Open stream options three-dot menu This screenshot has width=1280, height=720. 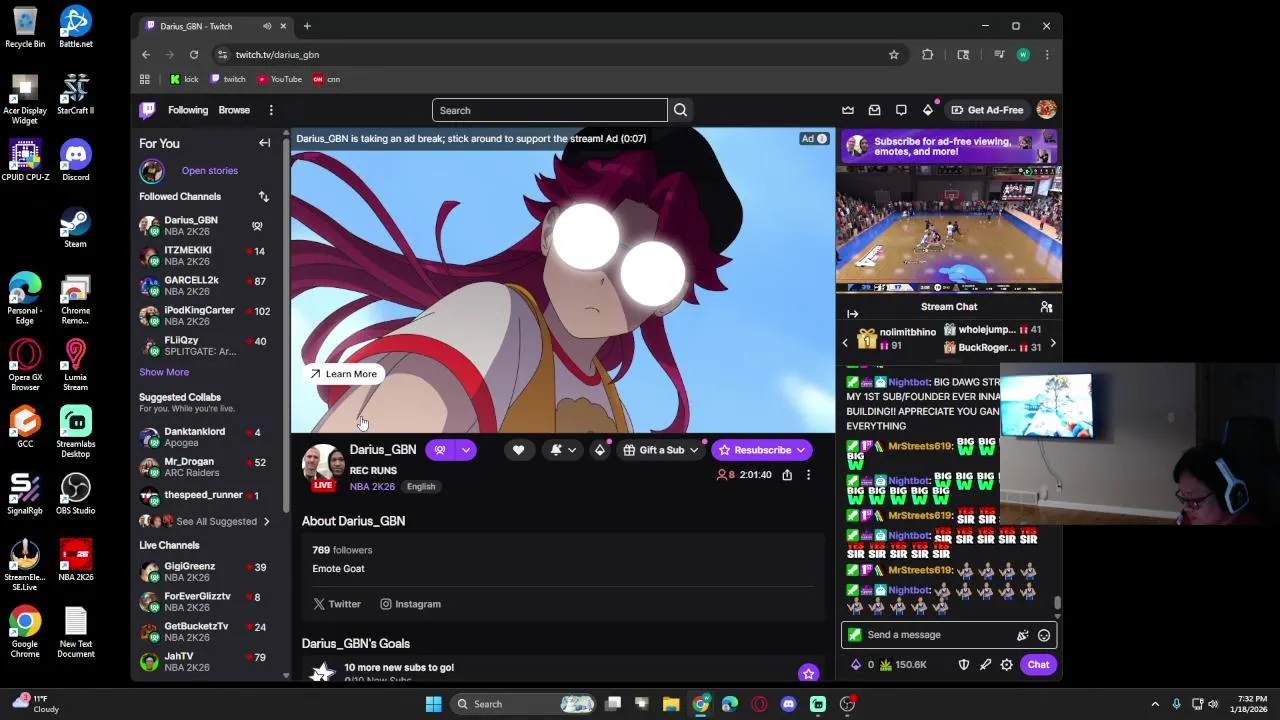808,475
